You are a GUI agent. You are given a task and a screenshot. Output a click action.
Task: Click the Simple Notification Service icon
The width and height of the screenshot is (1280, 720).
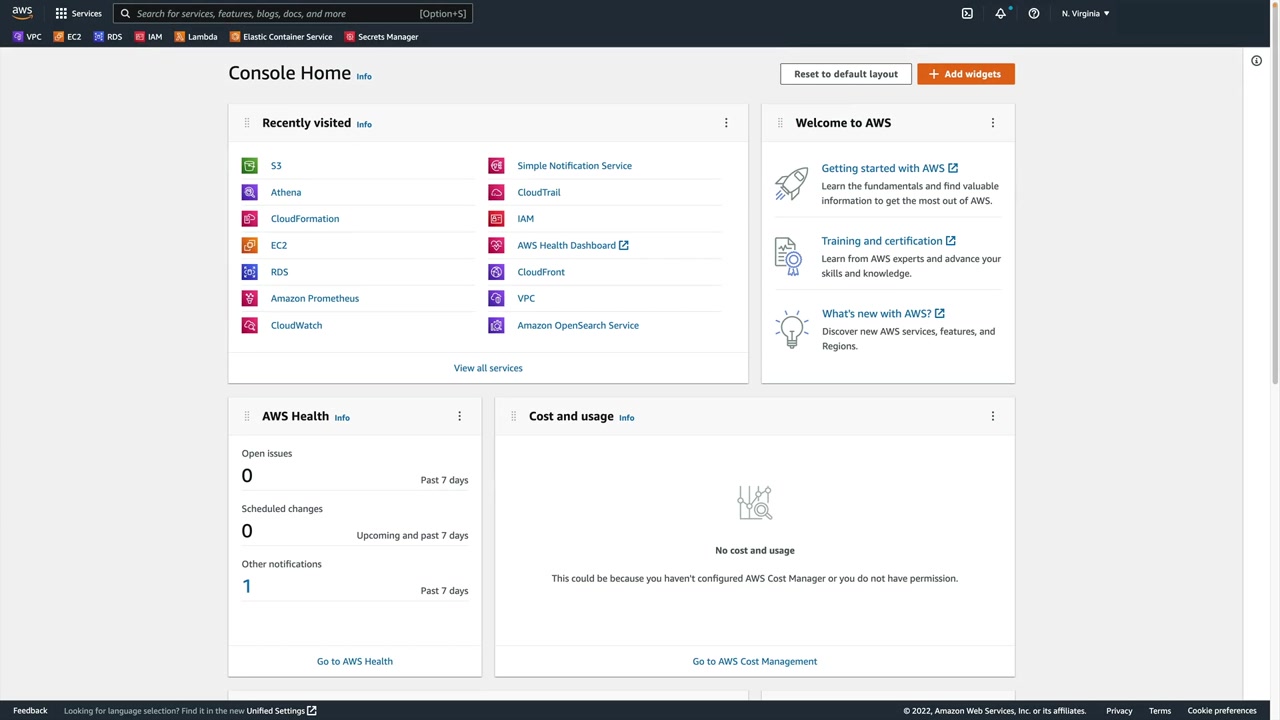coord(496,166)
